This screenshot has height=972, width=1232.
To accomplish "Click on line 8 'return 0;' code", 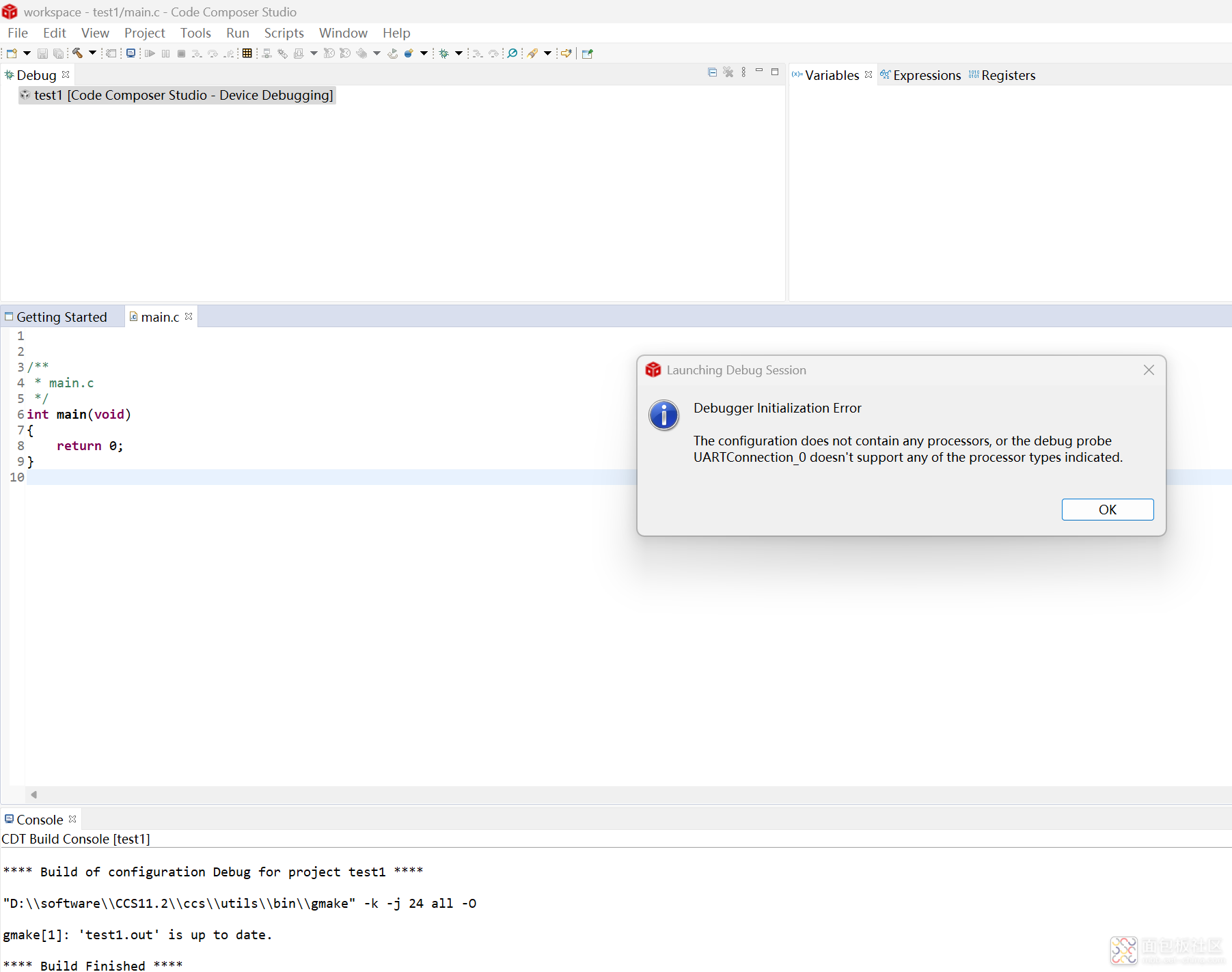I will [x=90, y=446].
